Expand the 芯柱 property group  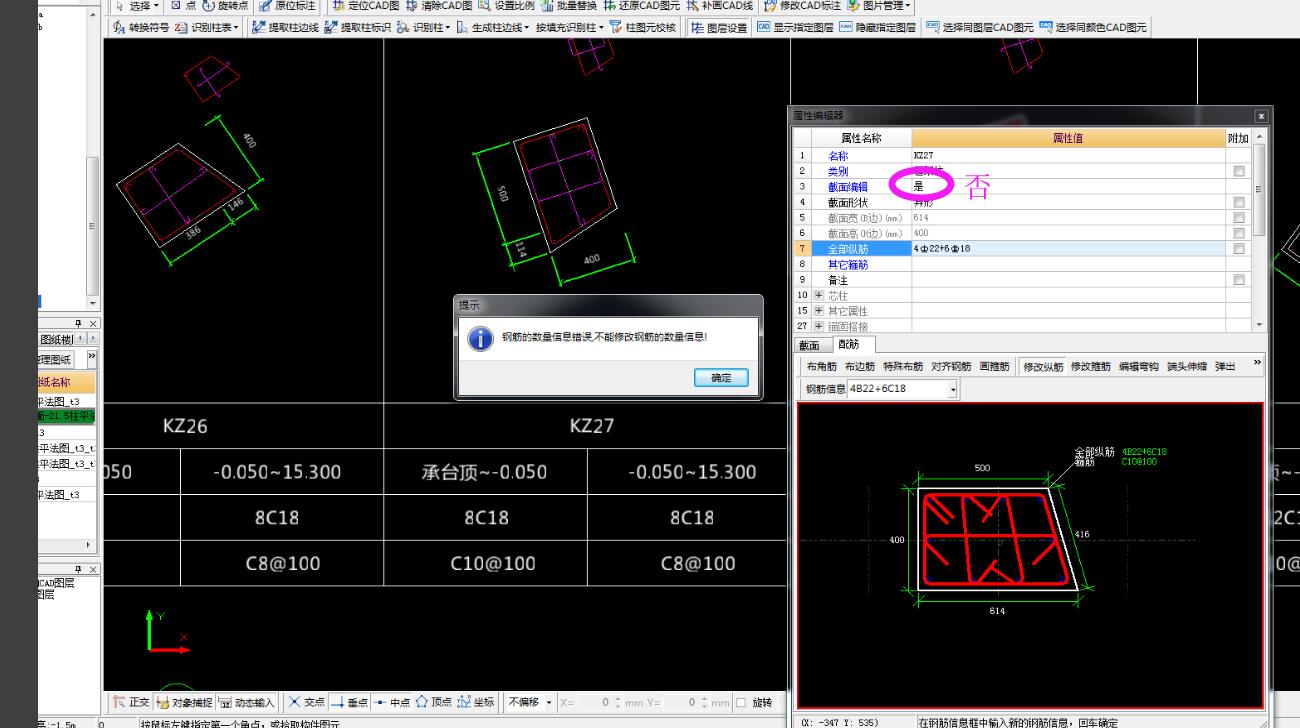coord(820,295)
